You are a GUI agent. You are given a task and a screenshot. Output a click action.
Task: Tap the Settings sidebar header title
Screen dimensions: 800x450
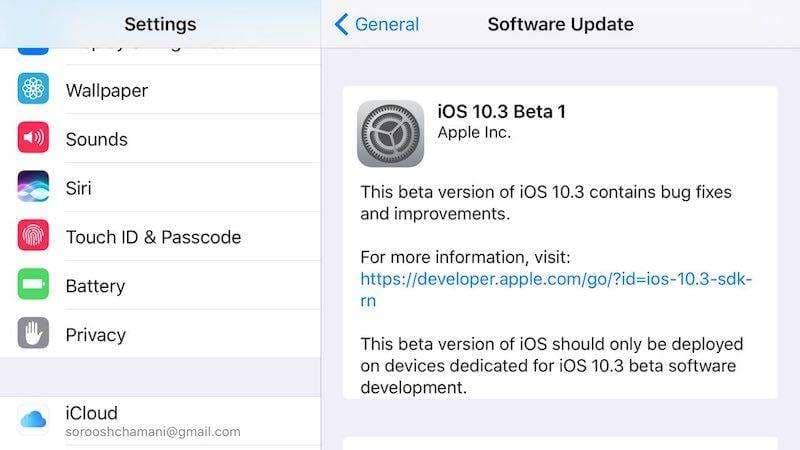160,24
